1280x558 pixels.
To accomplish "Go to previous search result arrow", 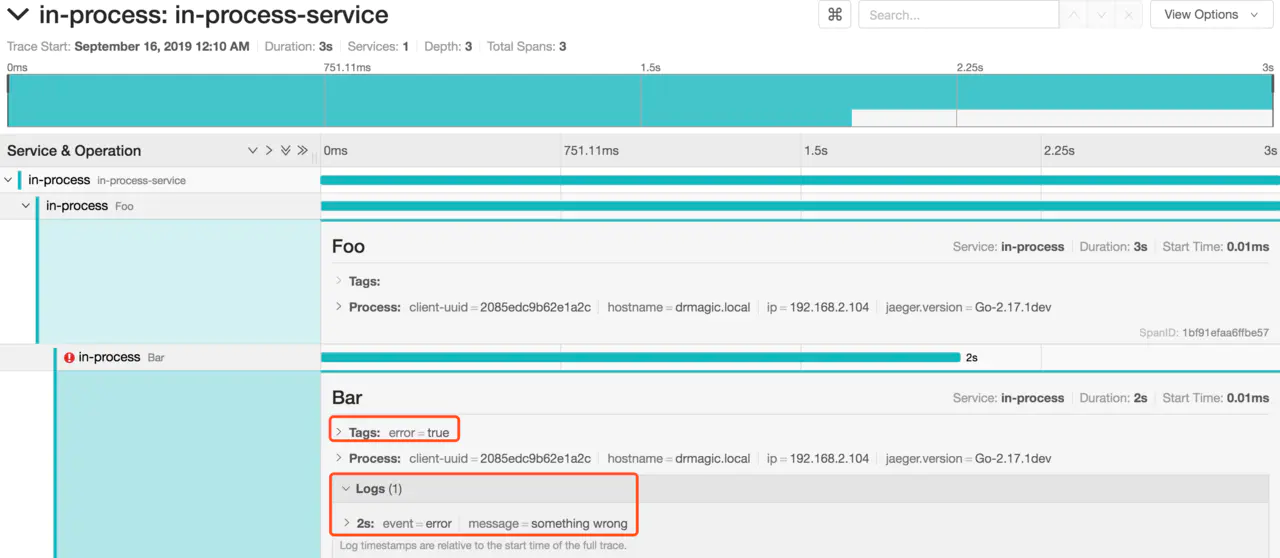I will 1074,15.
